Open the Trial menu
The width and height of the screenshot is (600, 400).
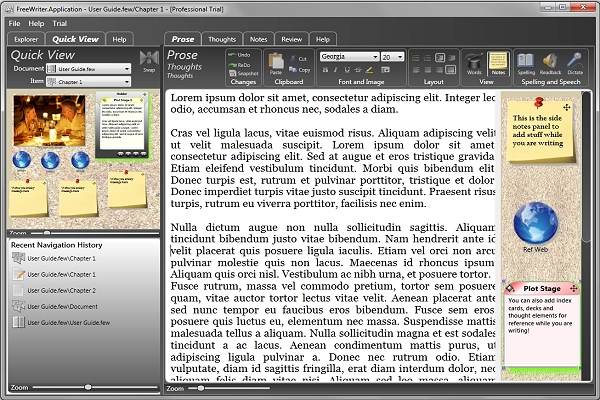click(x=59, y=23)
